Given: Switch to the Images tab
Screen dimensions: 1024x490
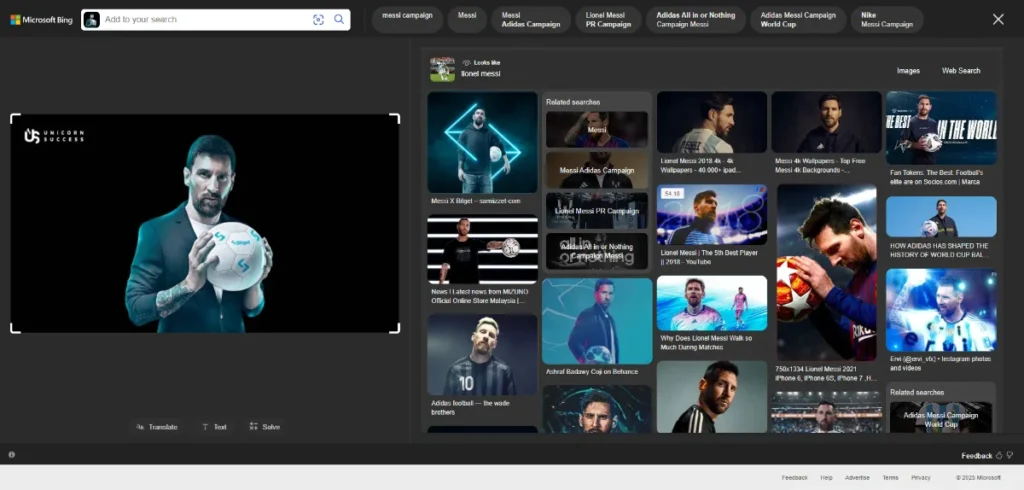Looking at the screenshot, I should click(x=908, y=71).
